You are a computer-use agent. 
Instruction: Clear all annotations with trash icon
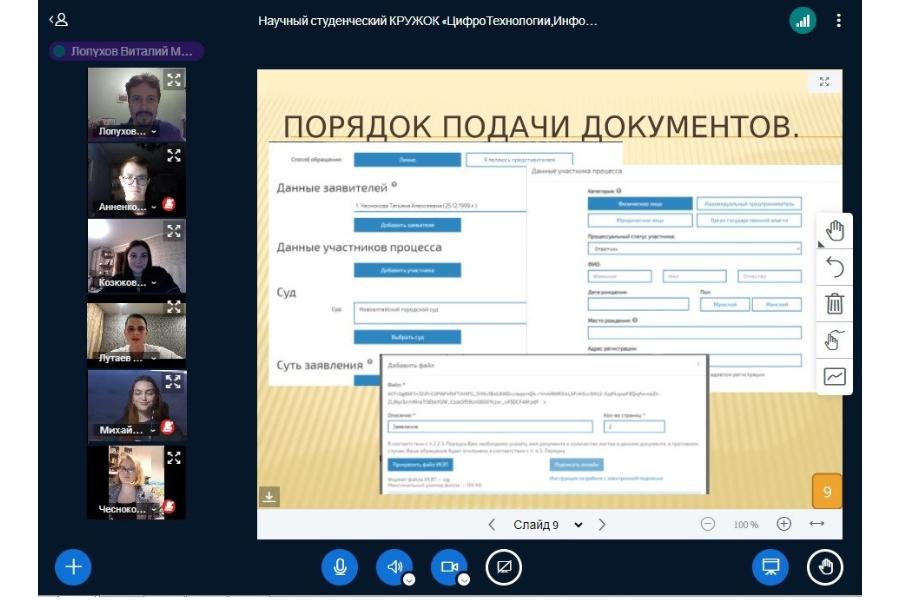[x=835, y=304]
